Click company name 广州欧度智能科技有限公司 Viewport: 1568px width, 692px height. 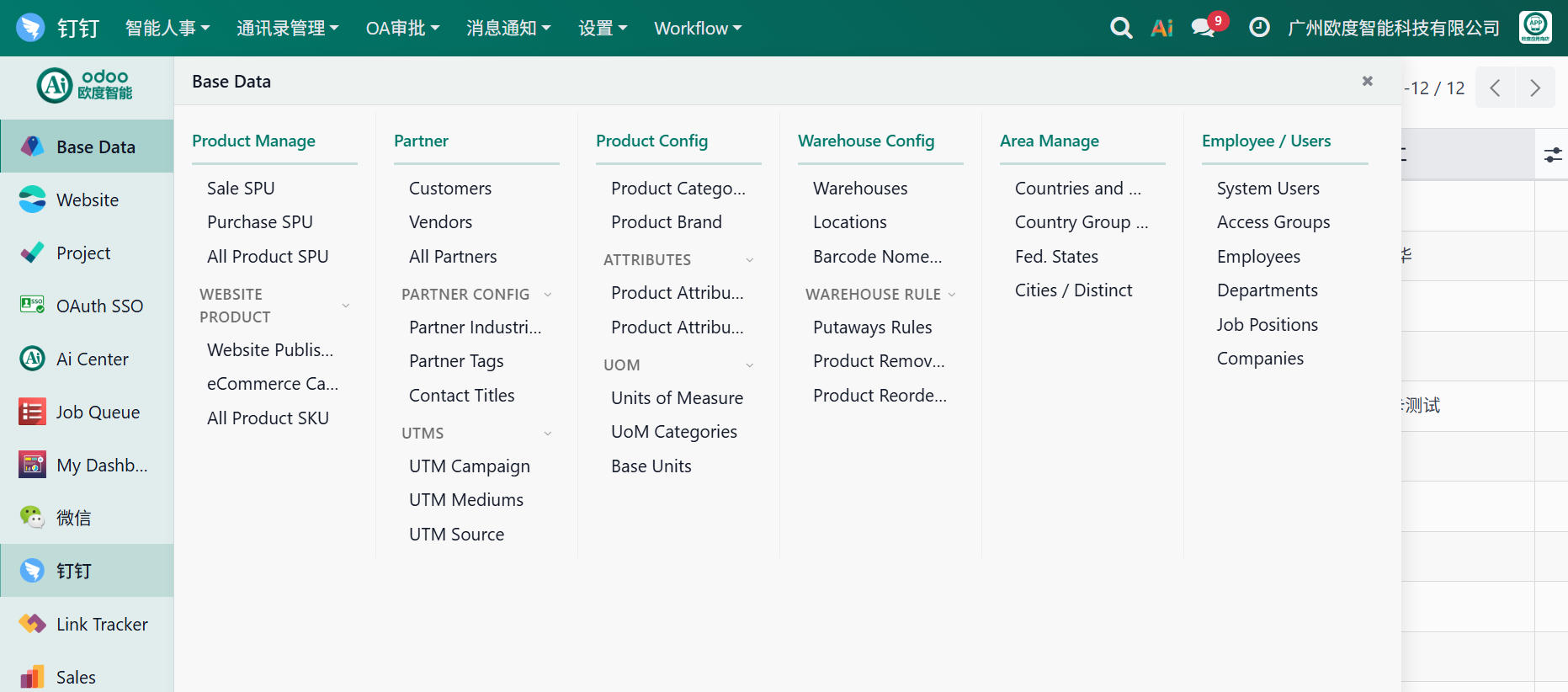coord(1394,28)
